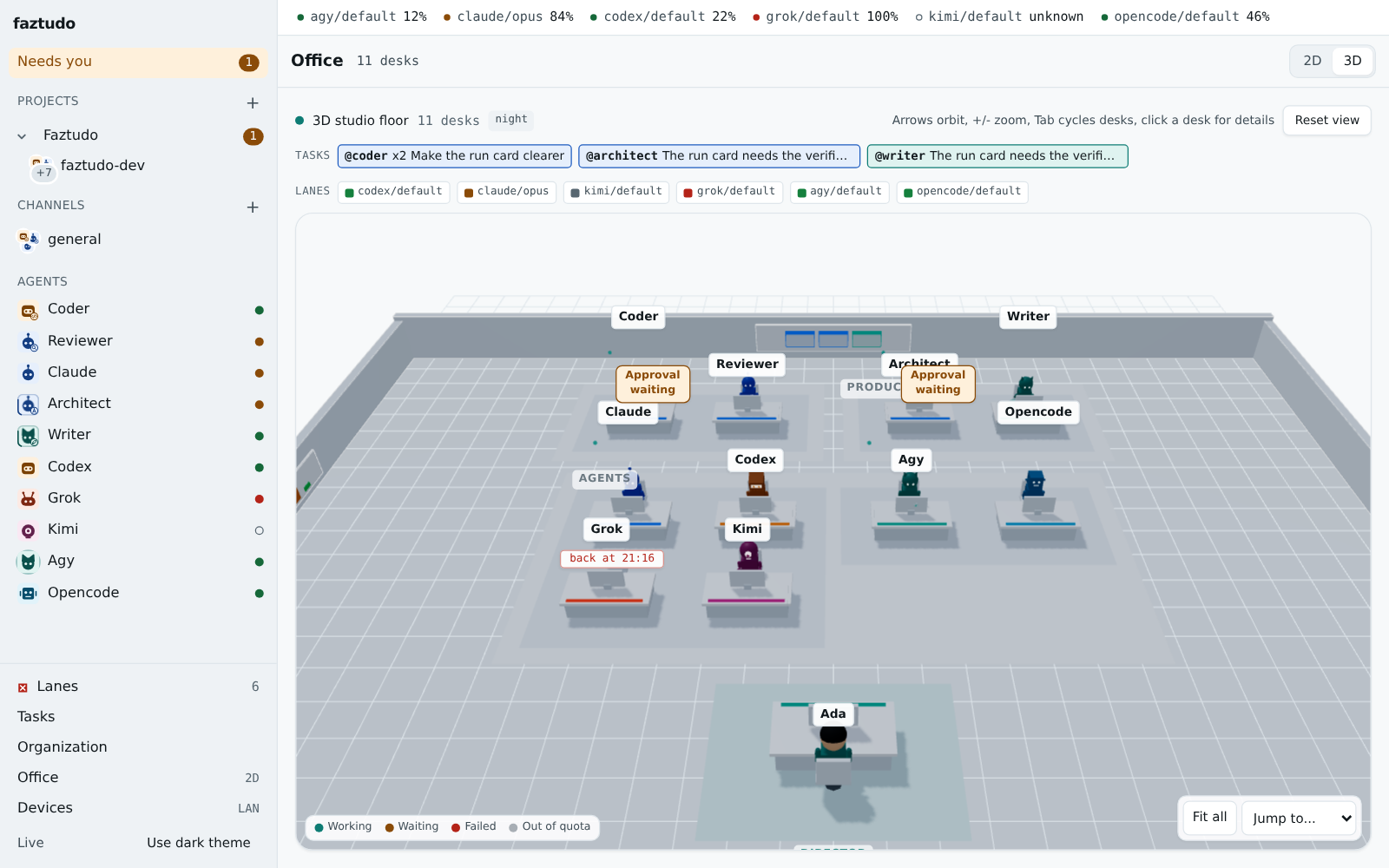
Task: Click the Opencode desk label
Action: 1037,412
